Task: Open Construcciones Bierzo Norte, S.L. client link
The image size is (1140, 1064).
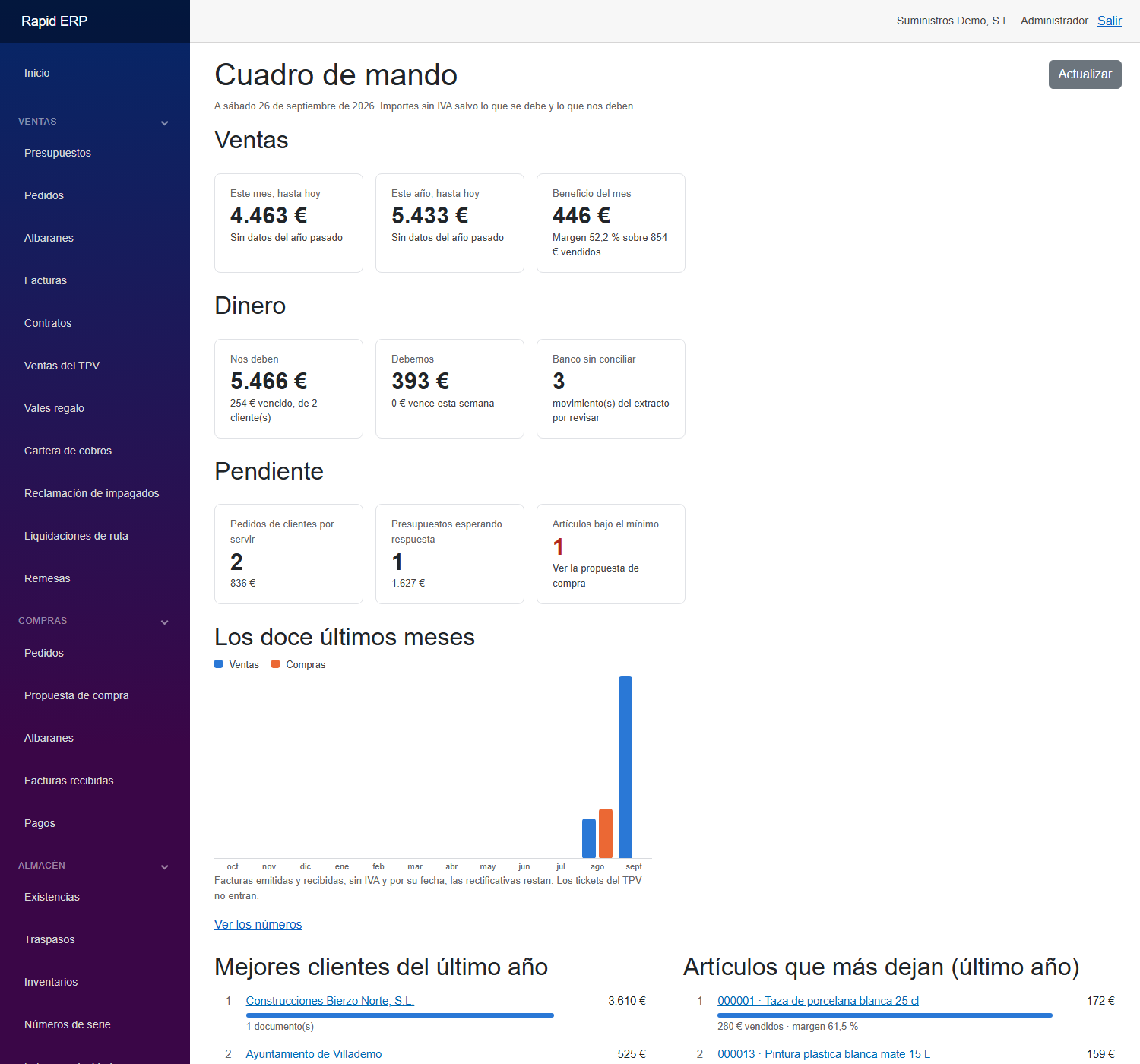Action: coord(330,1001)
